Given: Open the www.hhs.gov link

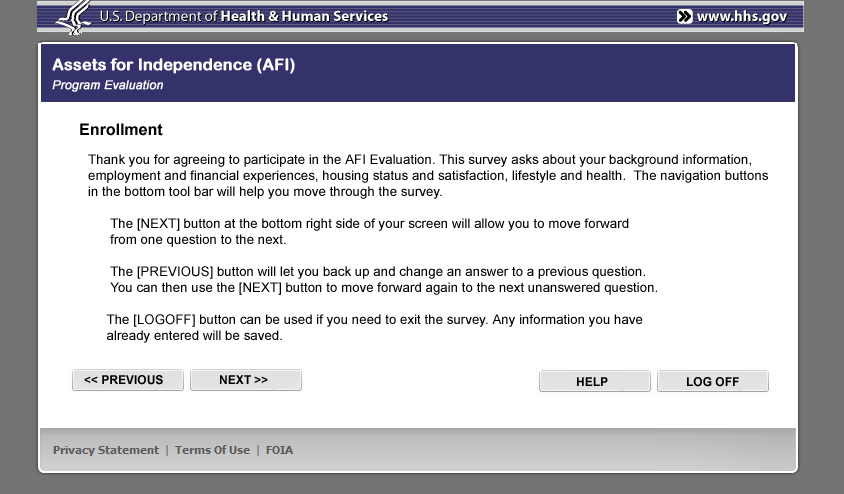Looking at the screenshot, I should 741,16.
